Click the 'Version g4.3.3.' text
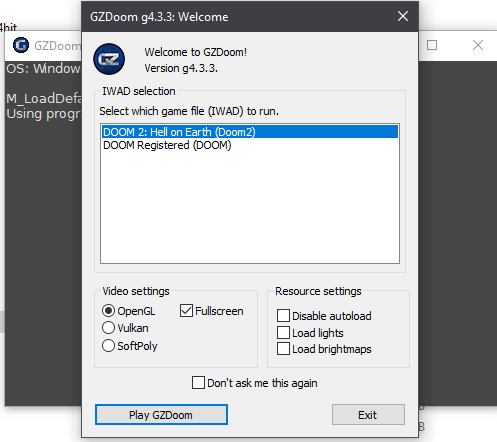The width and height of the screenshot is (497, 442). coord(181,68)
